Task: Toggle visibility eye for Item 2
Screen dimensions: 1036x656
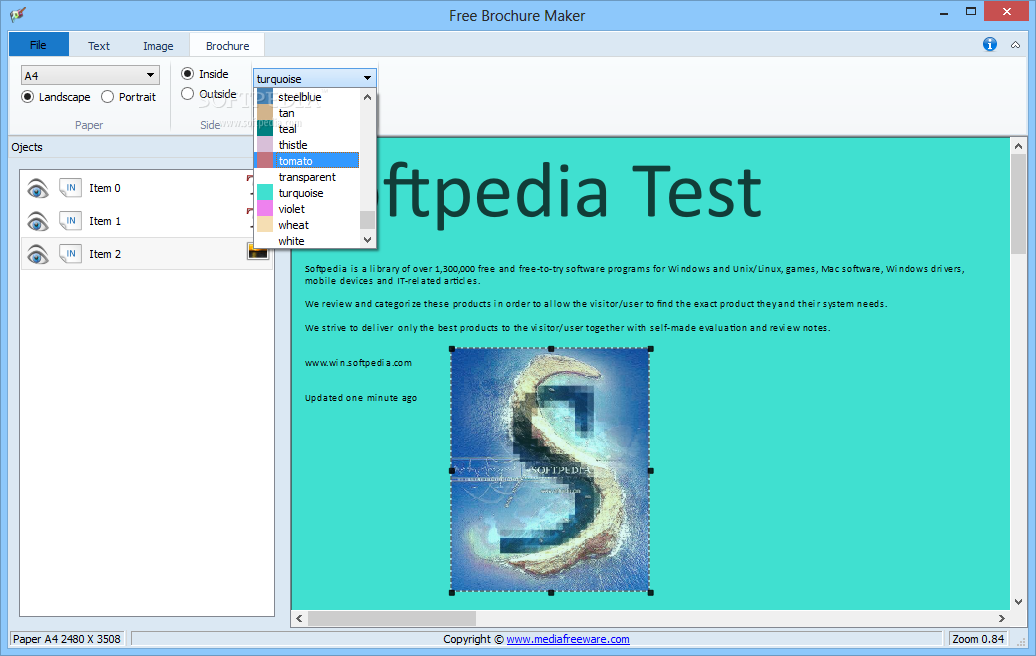Action: pyautogui.click(x=38, y=254)
